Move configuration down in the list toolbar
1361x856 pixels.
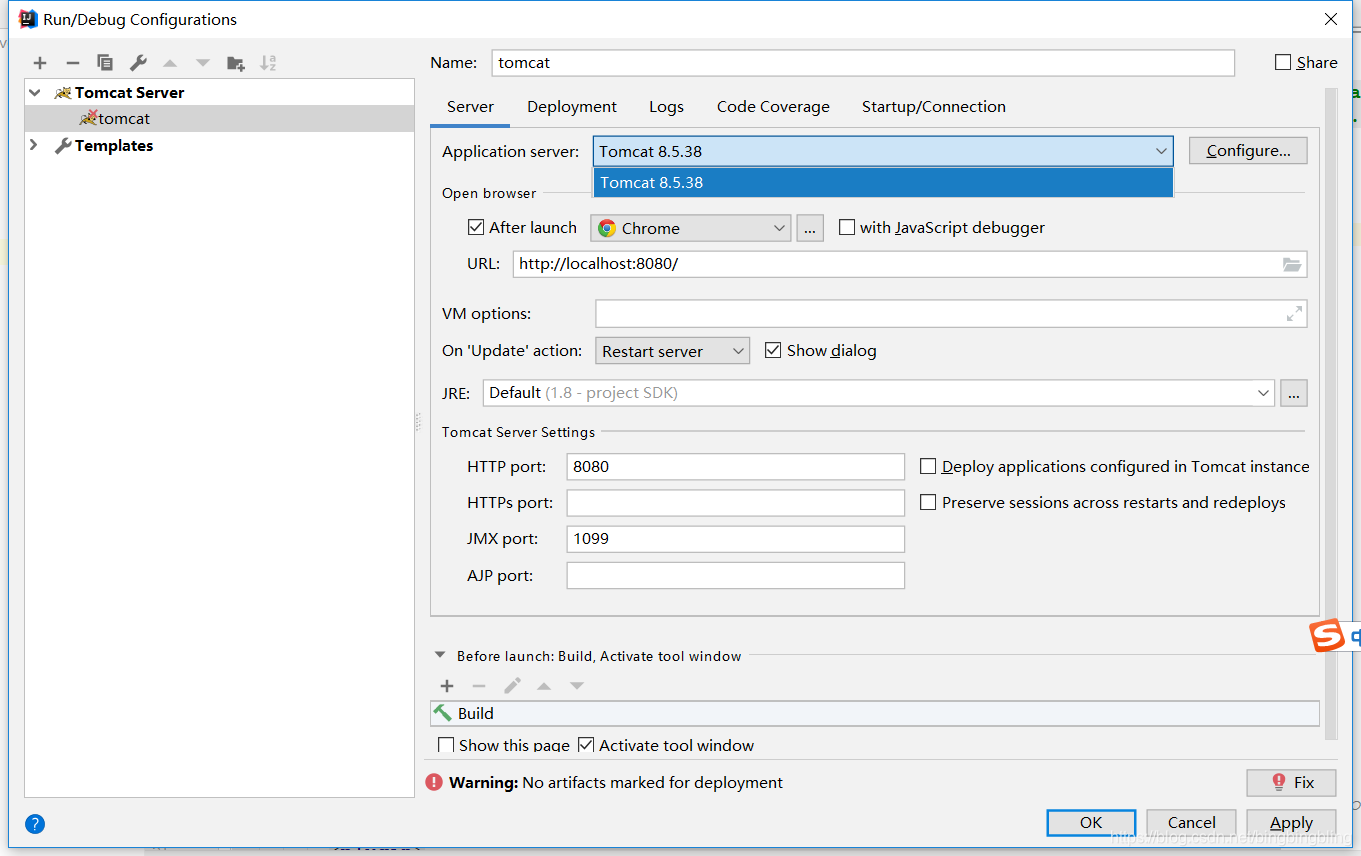coord(203,63)
